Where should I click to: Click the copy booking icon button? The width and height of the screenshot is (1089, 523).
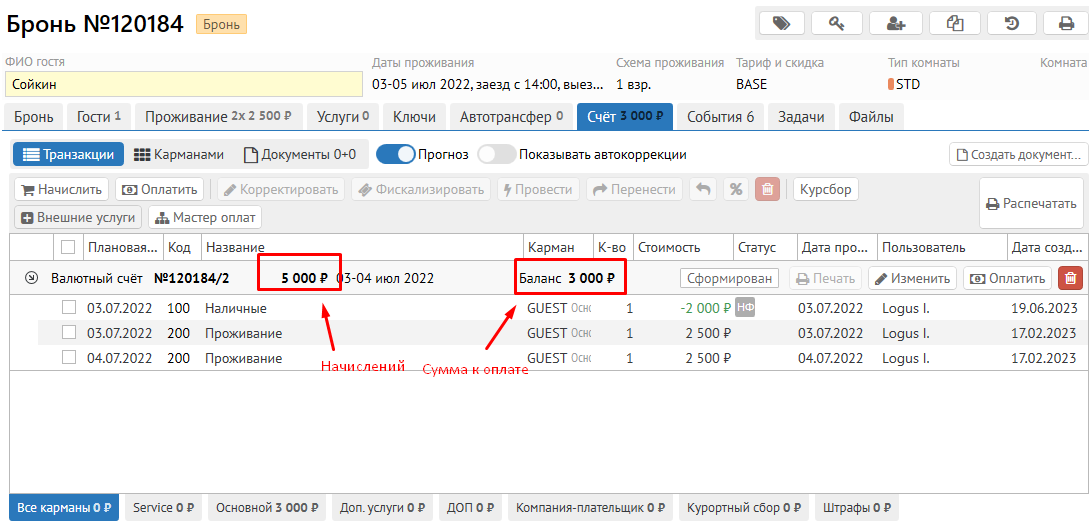click(x=955, y=23)
